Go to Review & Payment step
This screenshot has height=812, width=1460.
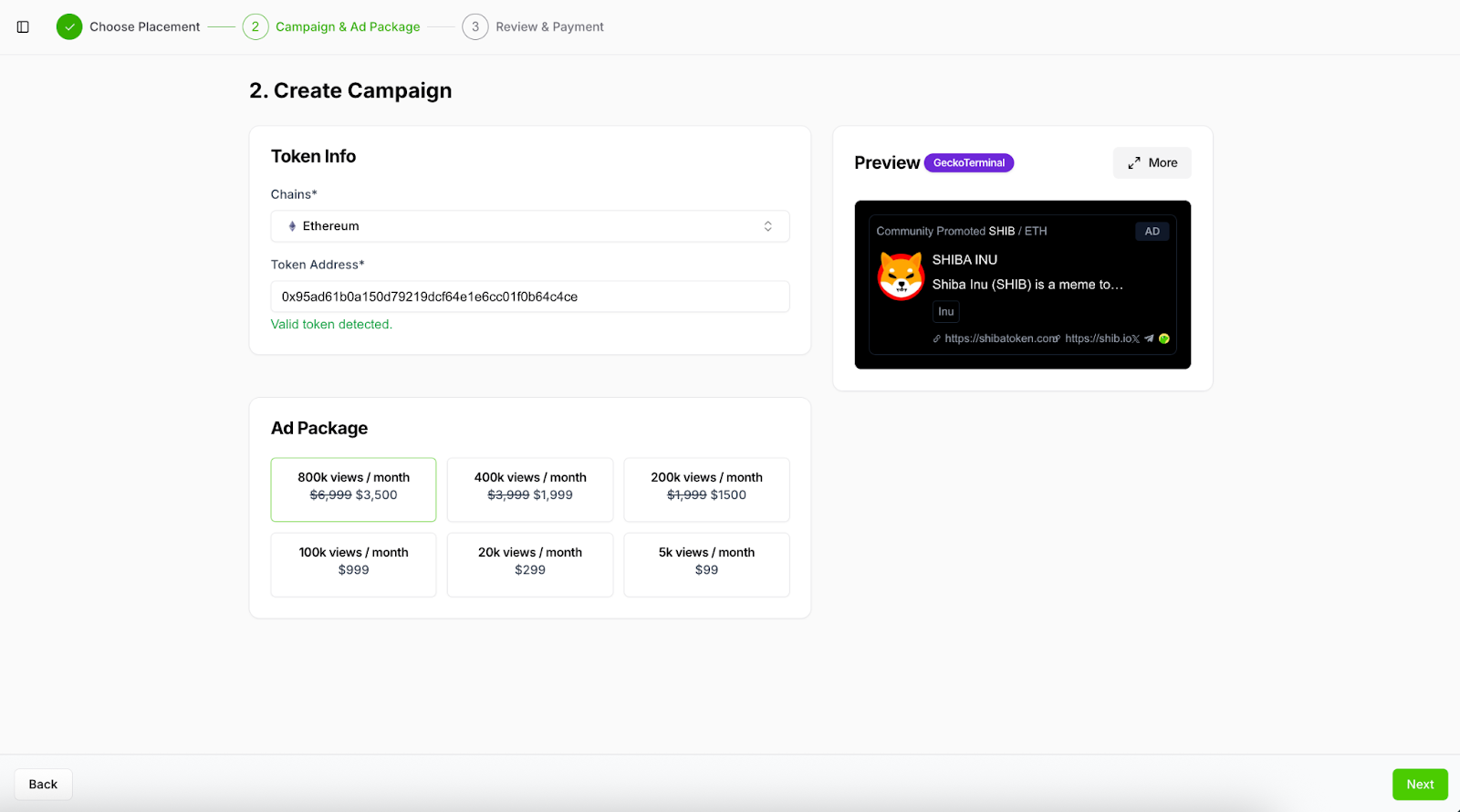pos(549,26)
